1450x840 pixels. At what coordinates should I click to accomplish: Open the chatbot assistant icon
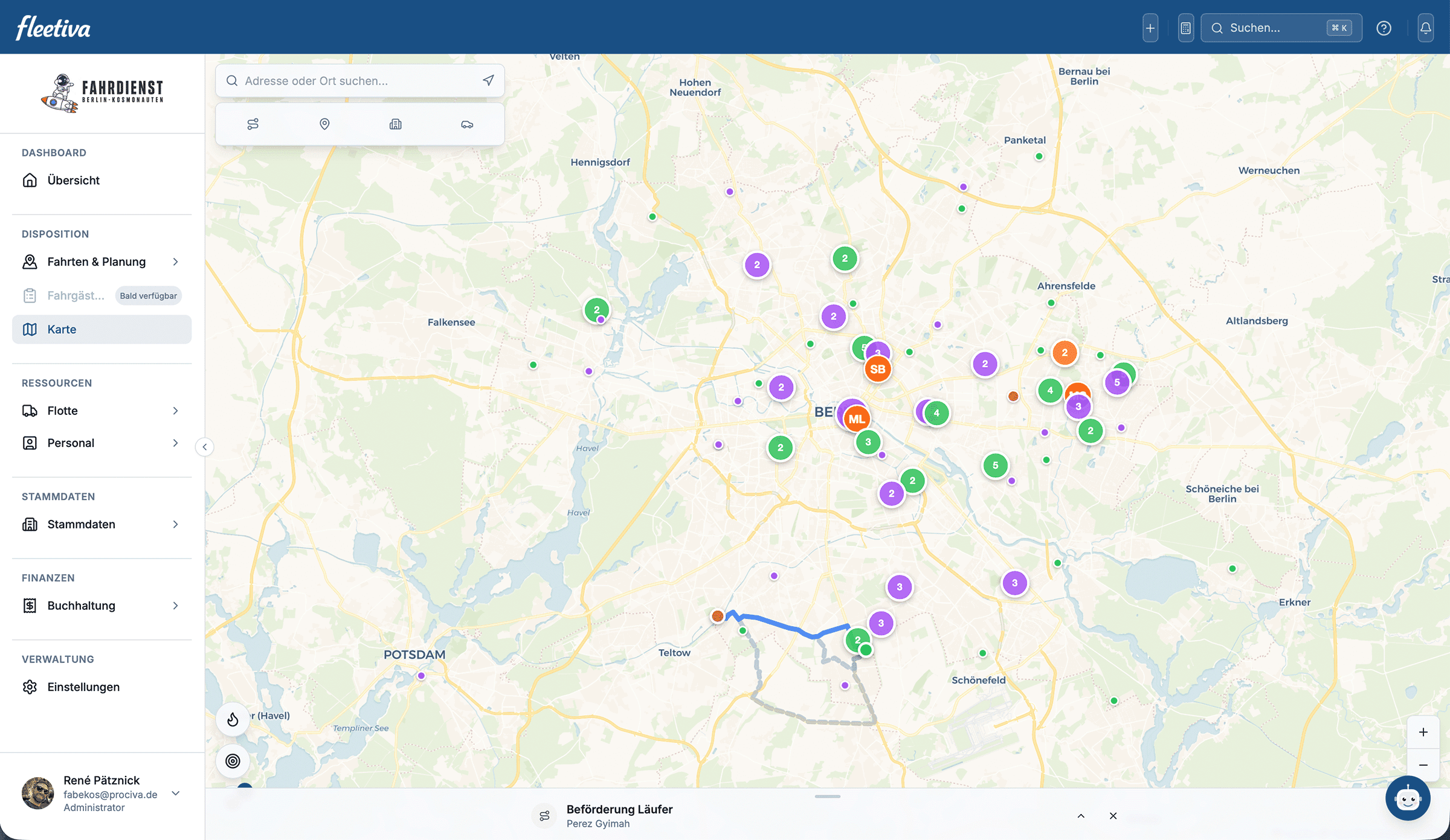pyautogui.click(x=1408, y=798)
